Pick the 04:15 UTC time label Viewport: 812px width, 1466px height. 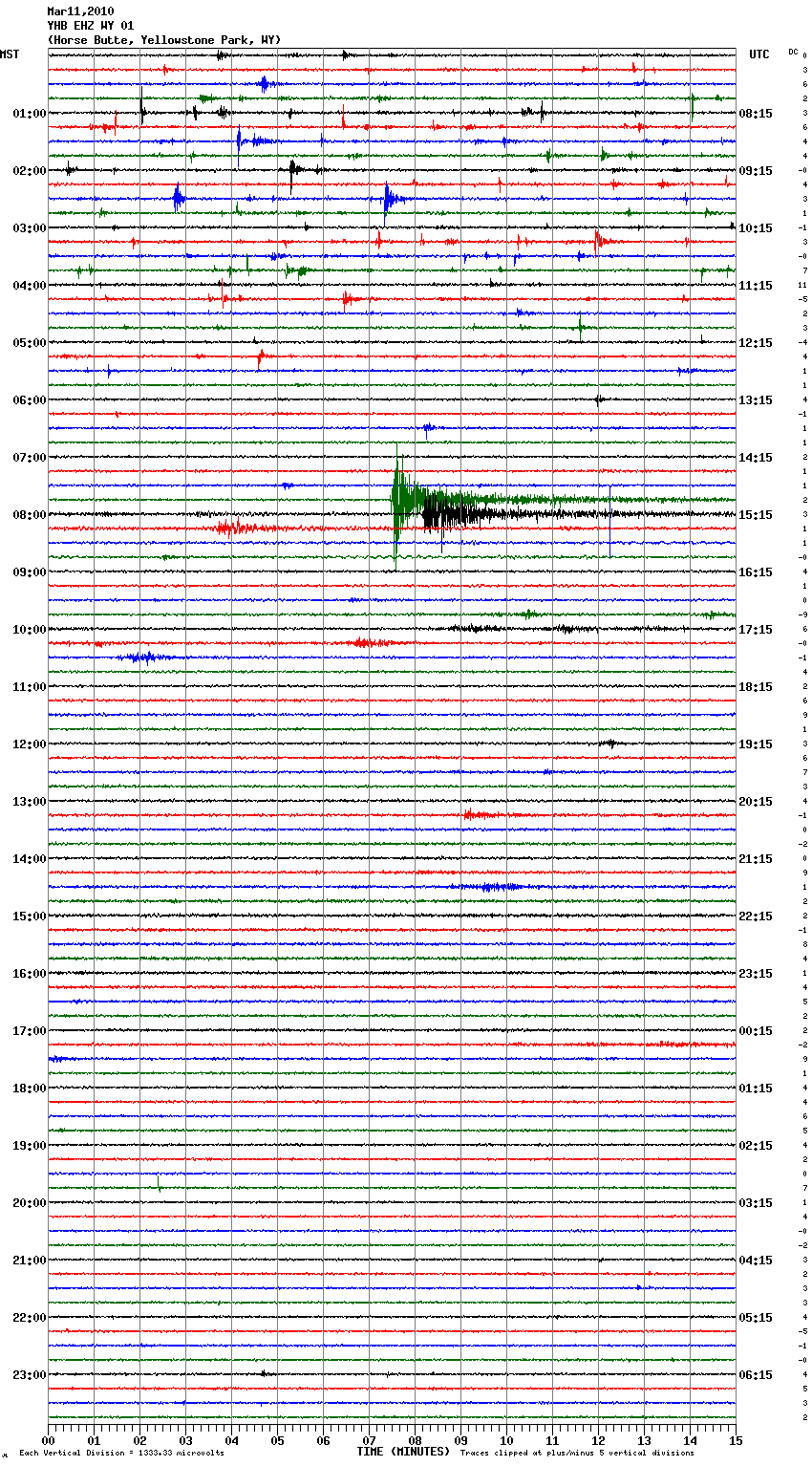756,1261
